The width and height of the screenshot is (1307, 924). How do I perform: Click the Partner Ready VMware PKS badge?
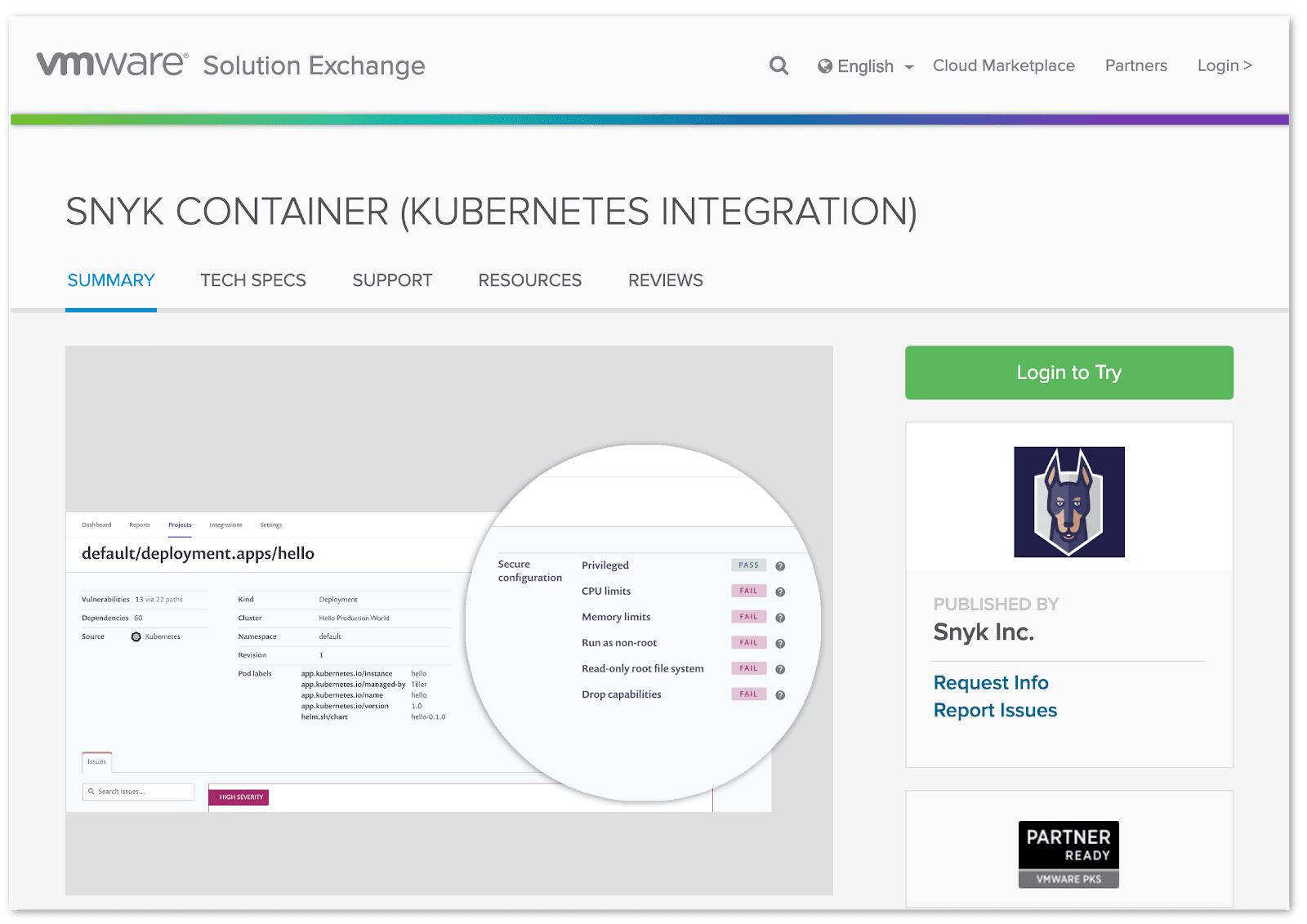click(1068, 855)
